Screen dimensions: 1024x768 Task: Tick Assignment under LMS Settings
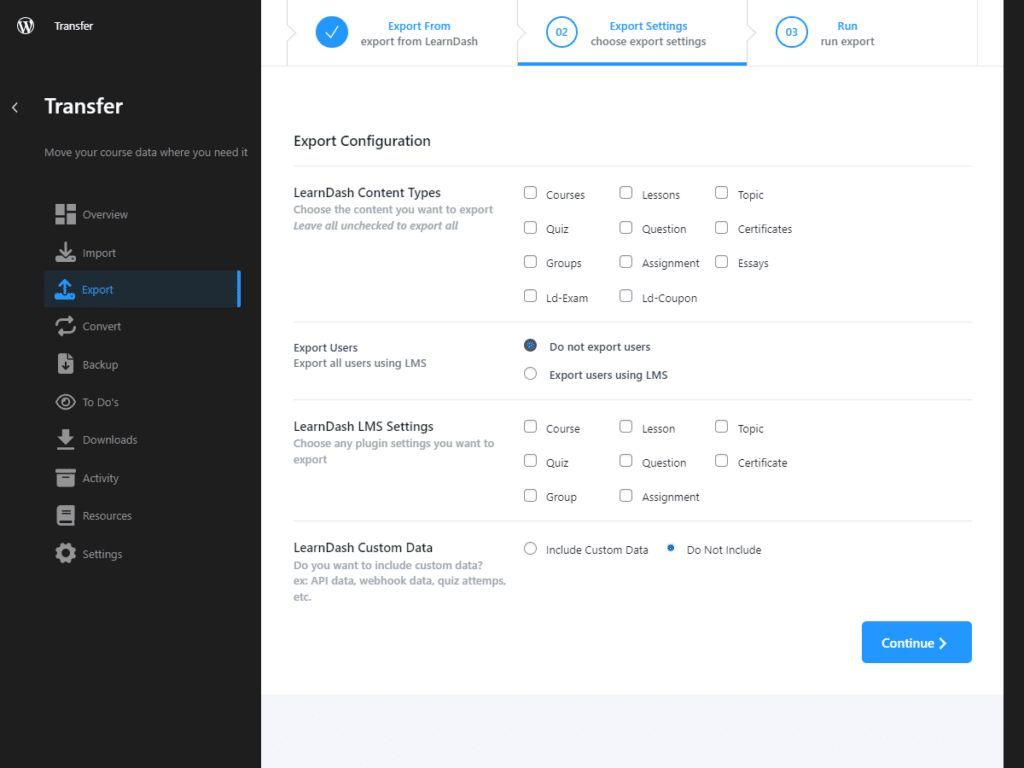pyautogui.click(x=626, y=496)
